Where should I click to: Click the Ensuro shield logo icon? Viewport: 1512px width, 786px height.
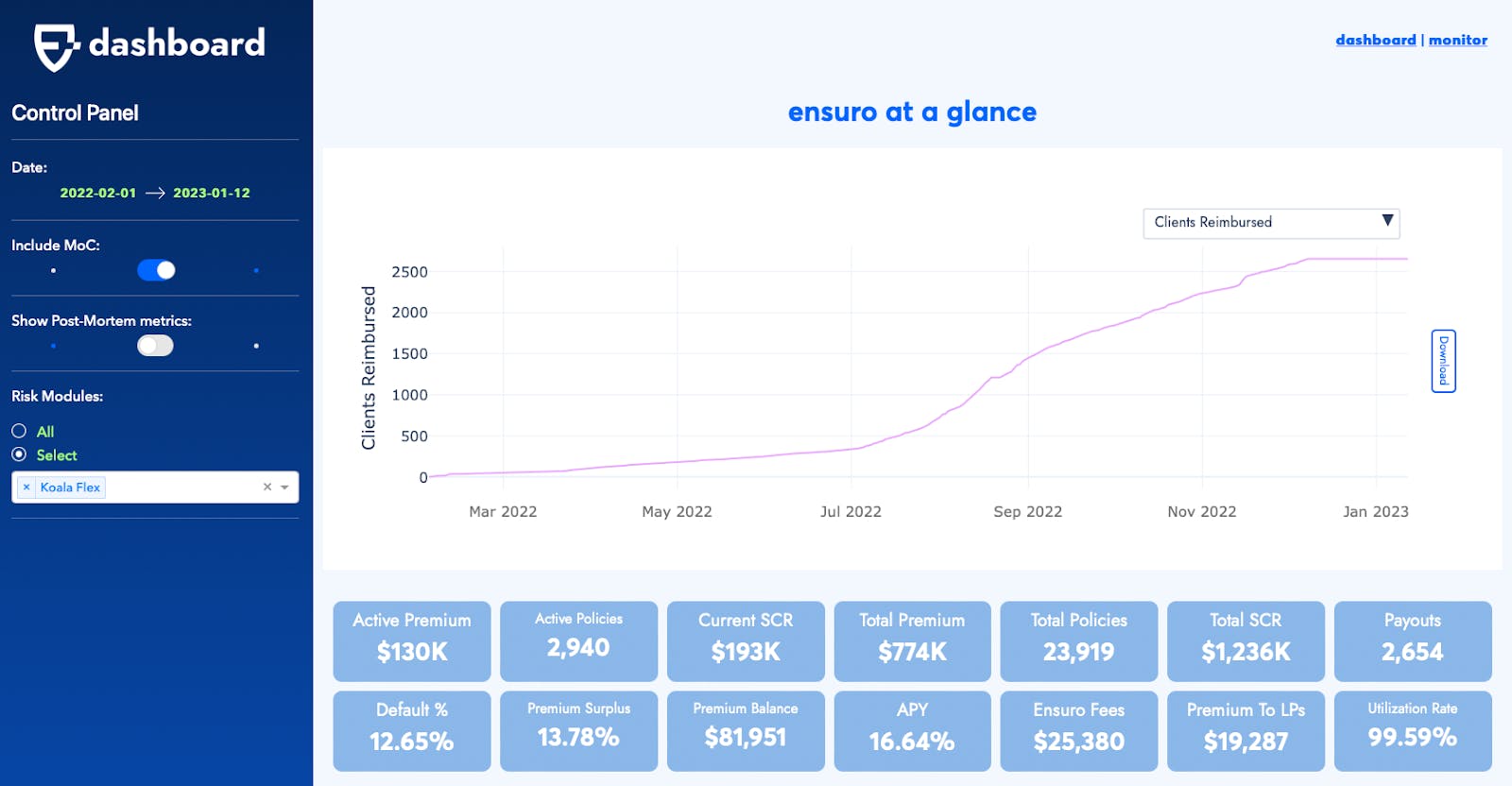coord(55,46)
